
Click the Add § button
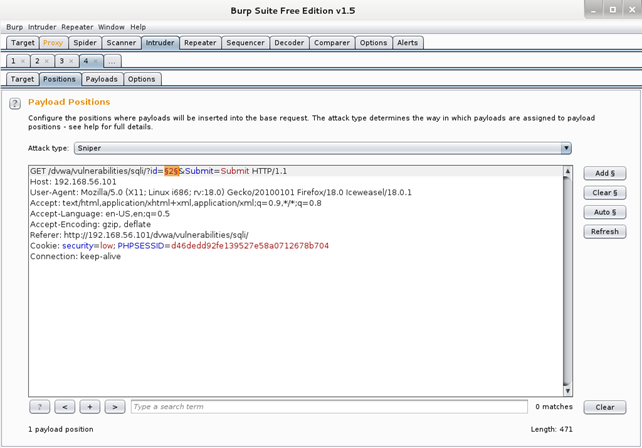pyautogui.click(x=604, y=173)
